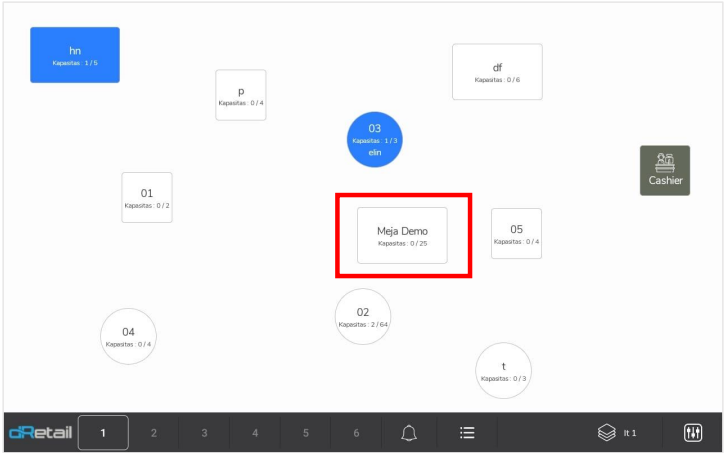Click the notification bell icon
This screenshot has height=453, width=724.
408,433
